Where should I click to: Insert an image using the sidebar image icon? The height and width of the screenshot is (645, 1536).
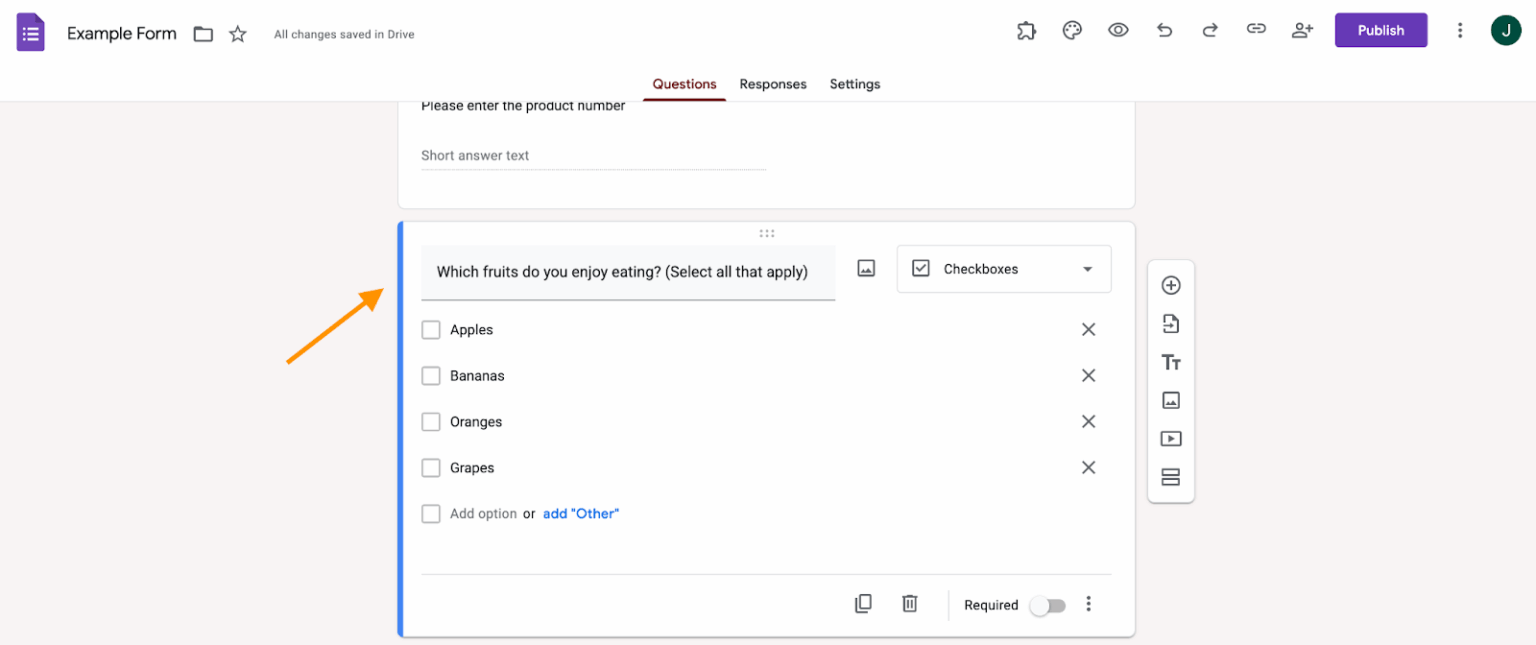point(1170,400)
